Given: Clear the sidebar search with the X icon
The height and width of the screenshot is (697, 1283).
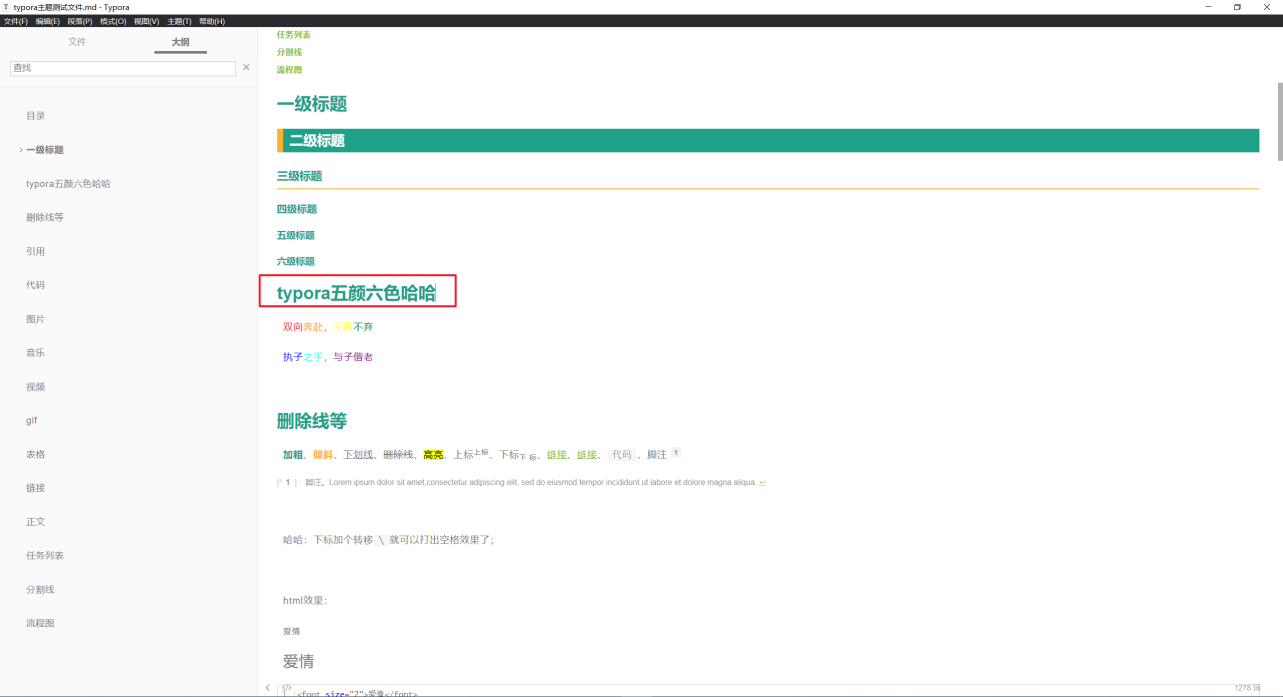Looking at the screenshot, I should point(246,67).
